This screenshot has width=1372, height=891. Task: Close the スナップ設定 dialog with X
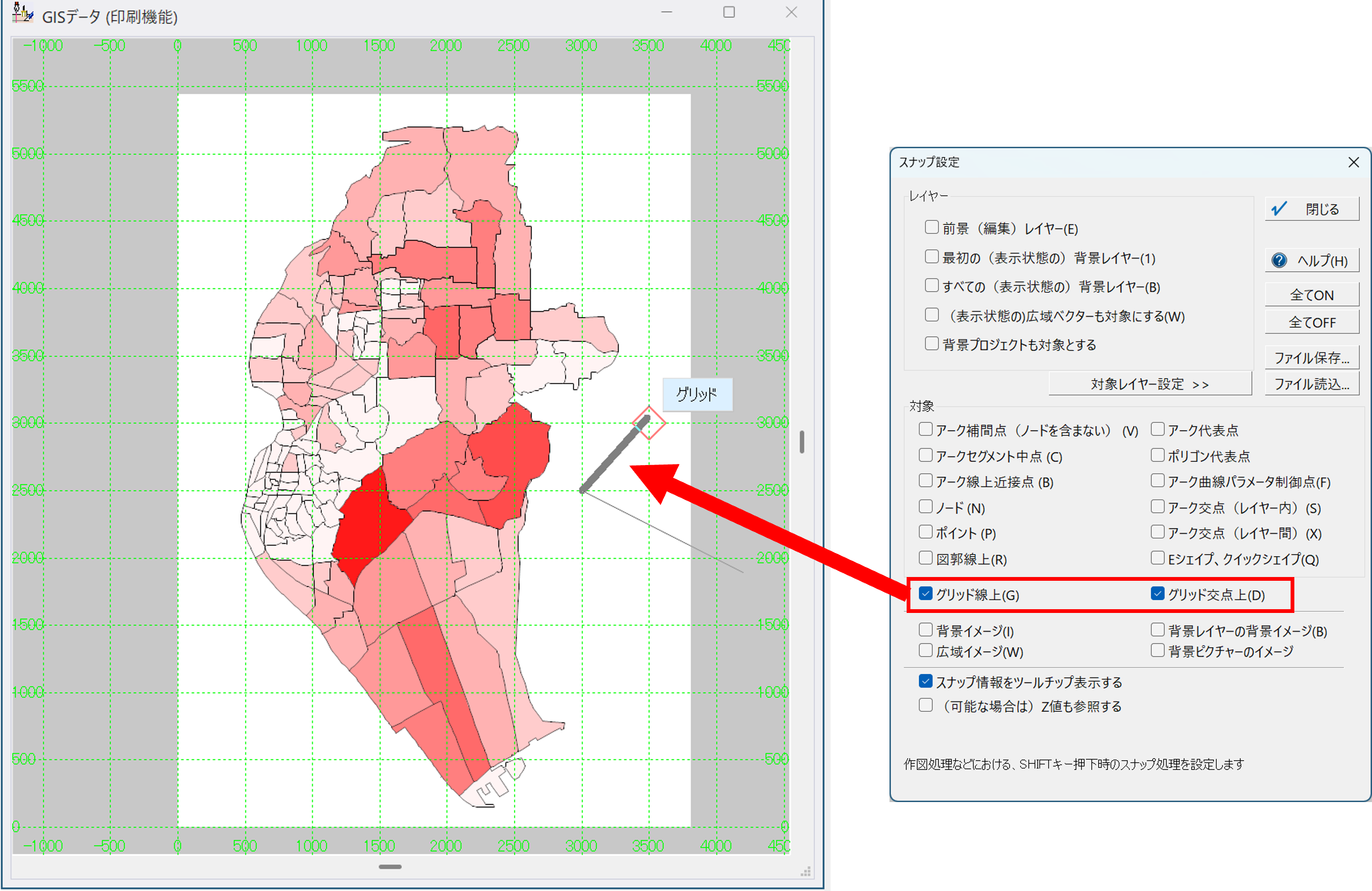1354,163
